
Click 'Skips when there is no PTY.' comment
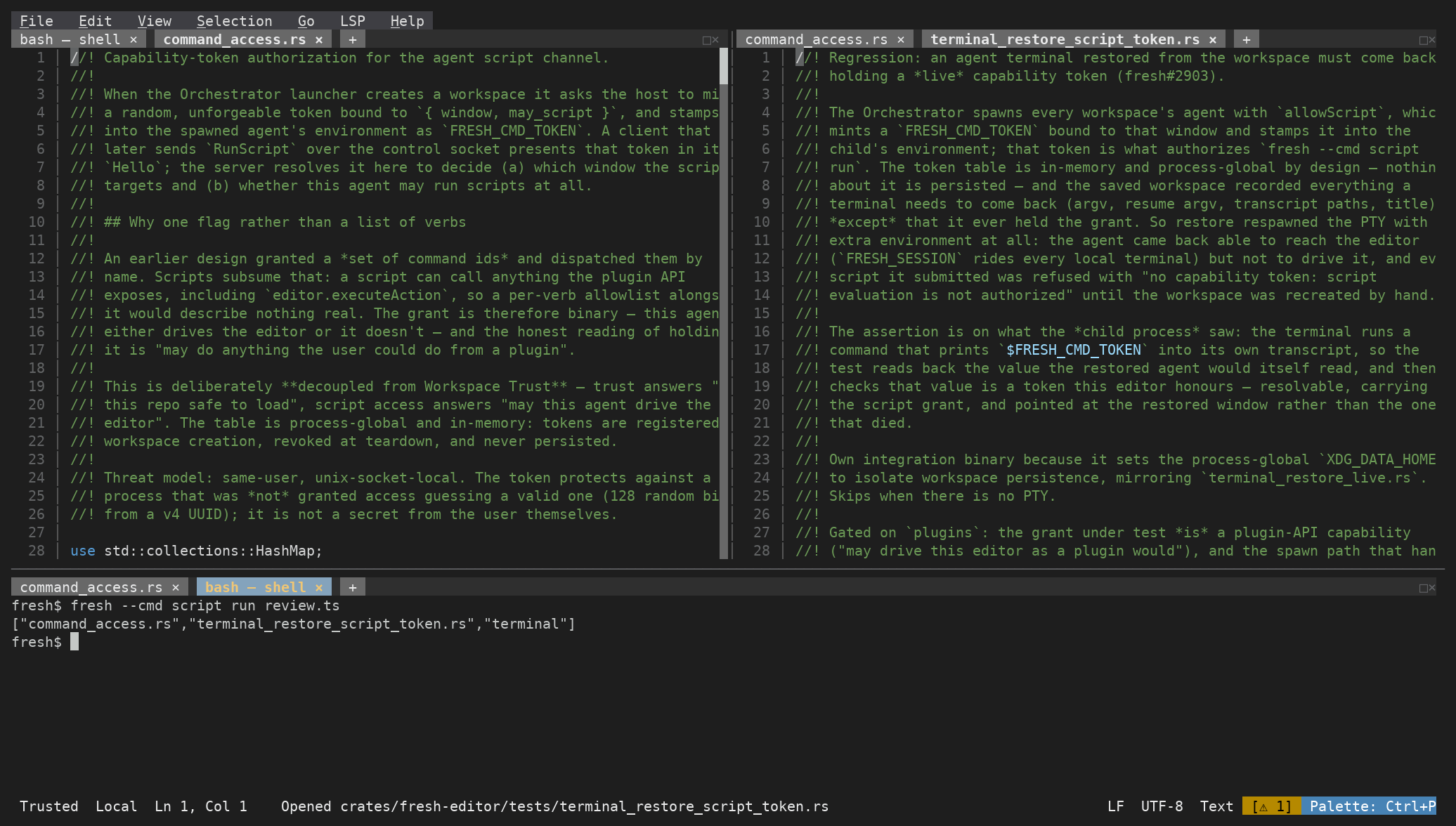(x=925, y=496)
